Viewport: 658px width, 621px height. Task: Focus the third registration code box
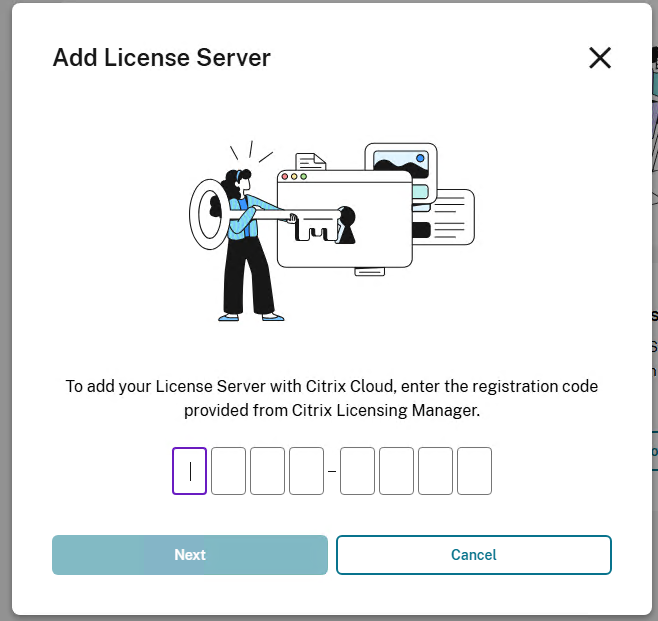click(x=267, y=471)
